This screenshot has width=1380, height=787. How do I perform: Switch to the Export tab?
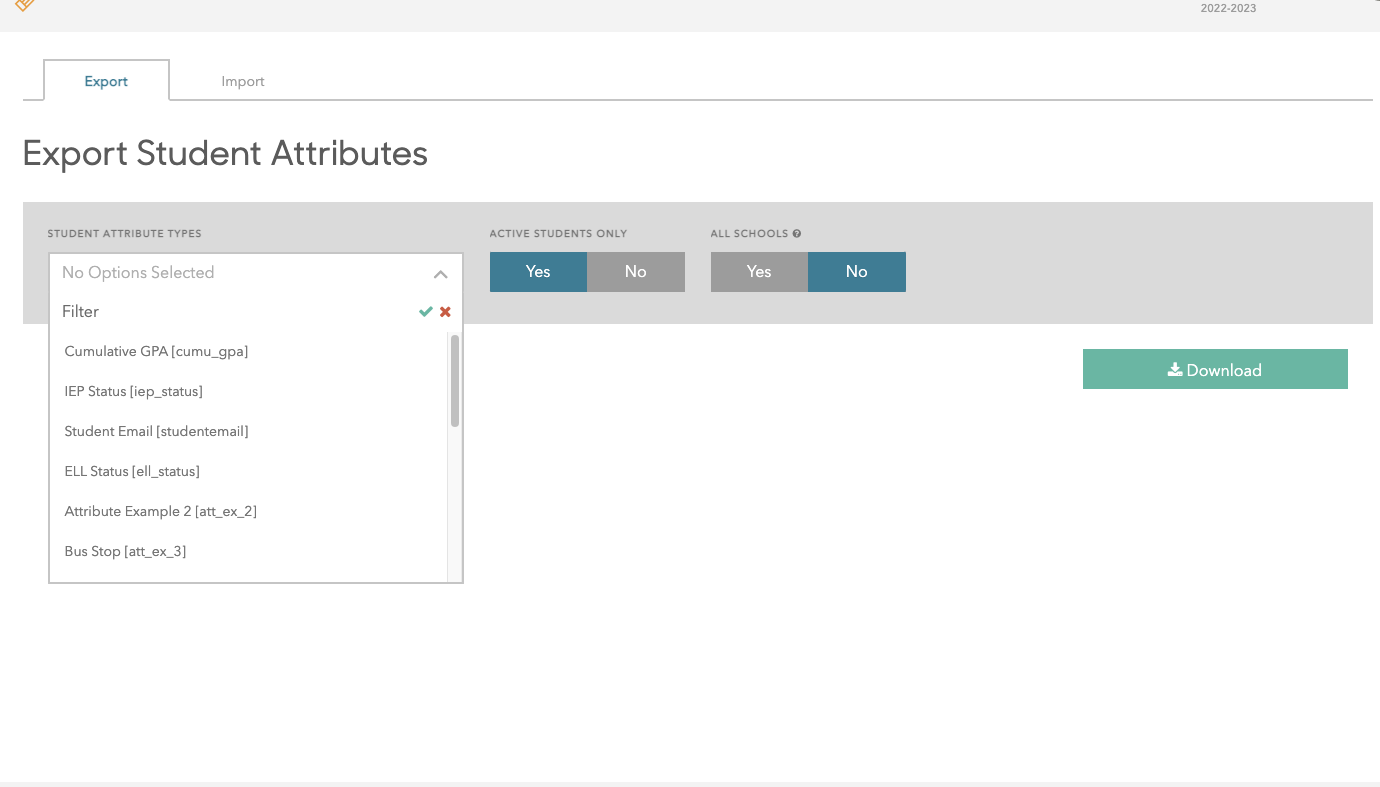(106, 81)
